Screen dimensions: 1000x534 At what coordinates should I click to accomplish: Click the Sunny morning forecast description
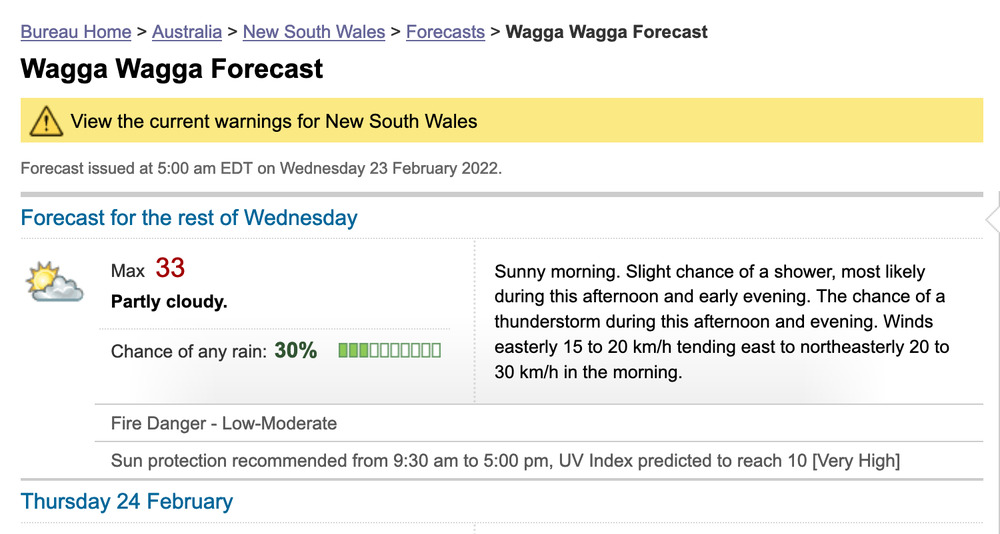coord(721,322)
